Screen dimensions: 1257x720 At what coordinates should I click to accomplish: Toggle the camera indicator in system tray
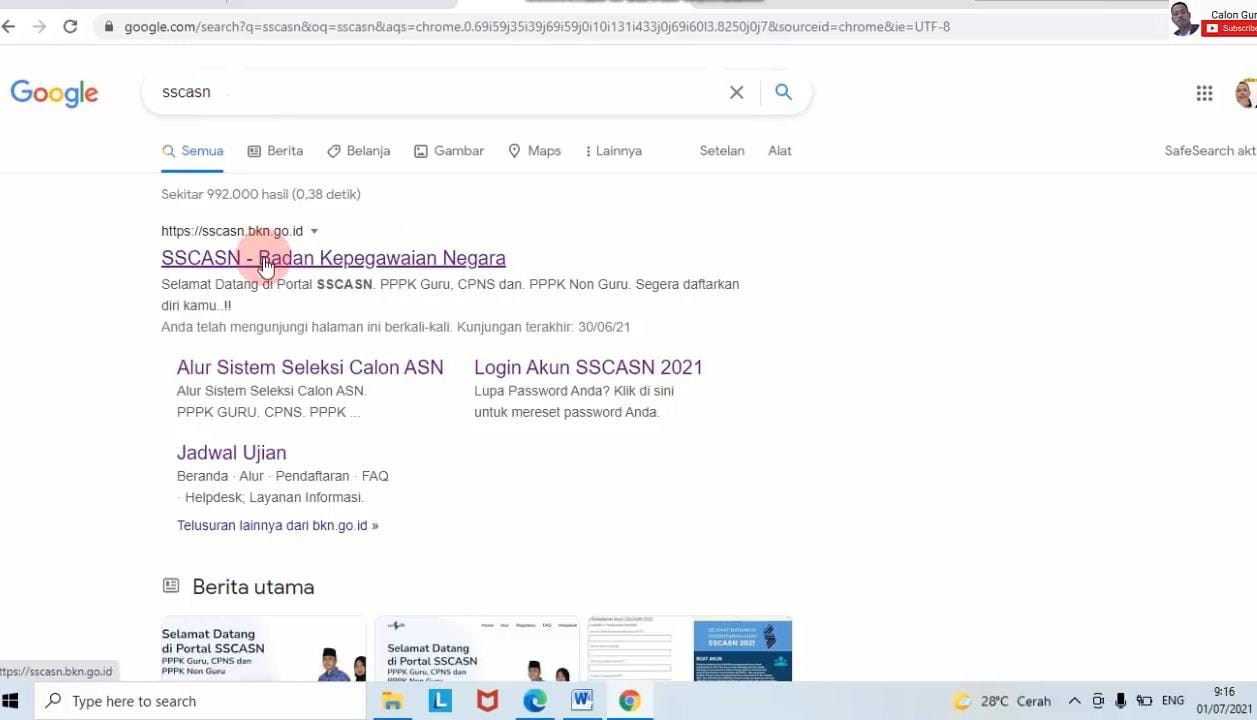pos(1097,701)
